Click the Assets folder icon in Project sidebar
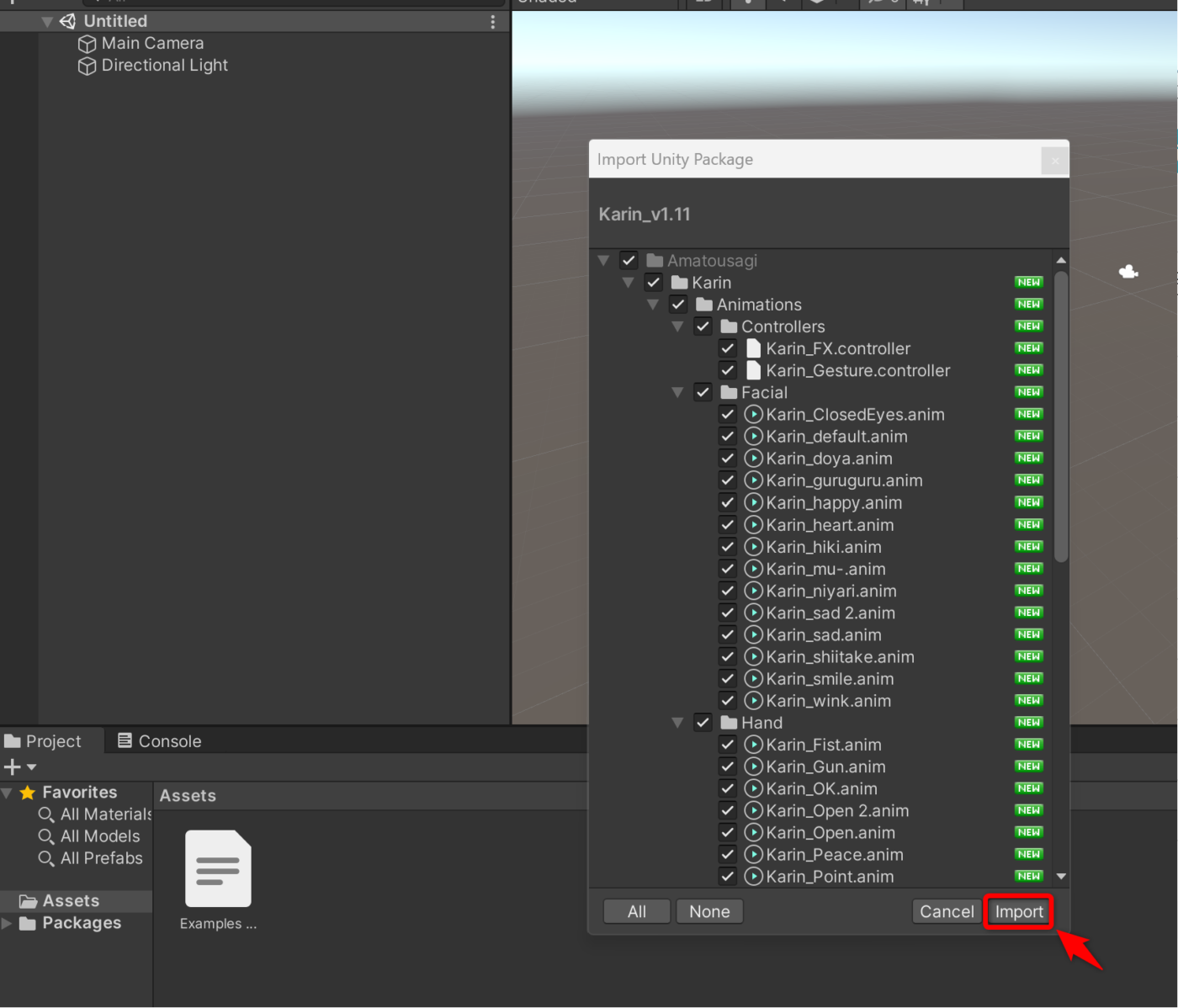The image size is (1178, 1008). point(29,901)
